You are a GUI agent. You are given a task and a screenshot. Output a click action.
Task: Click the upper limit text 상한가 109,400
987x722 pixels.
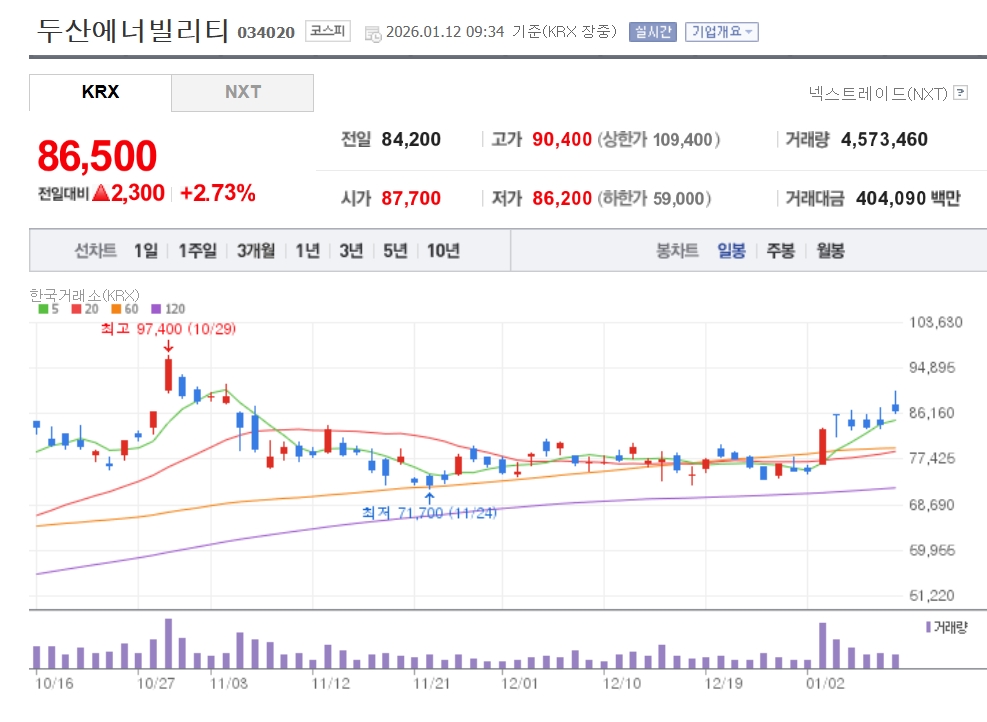(658, 139)
